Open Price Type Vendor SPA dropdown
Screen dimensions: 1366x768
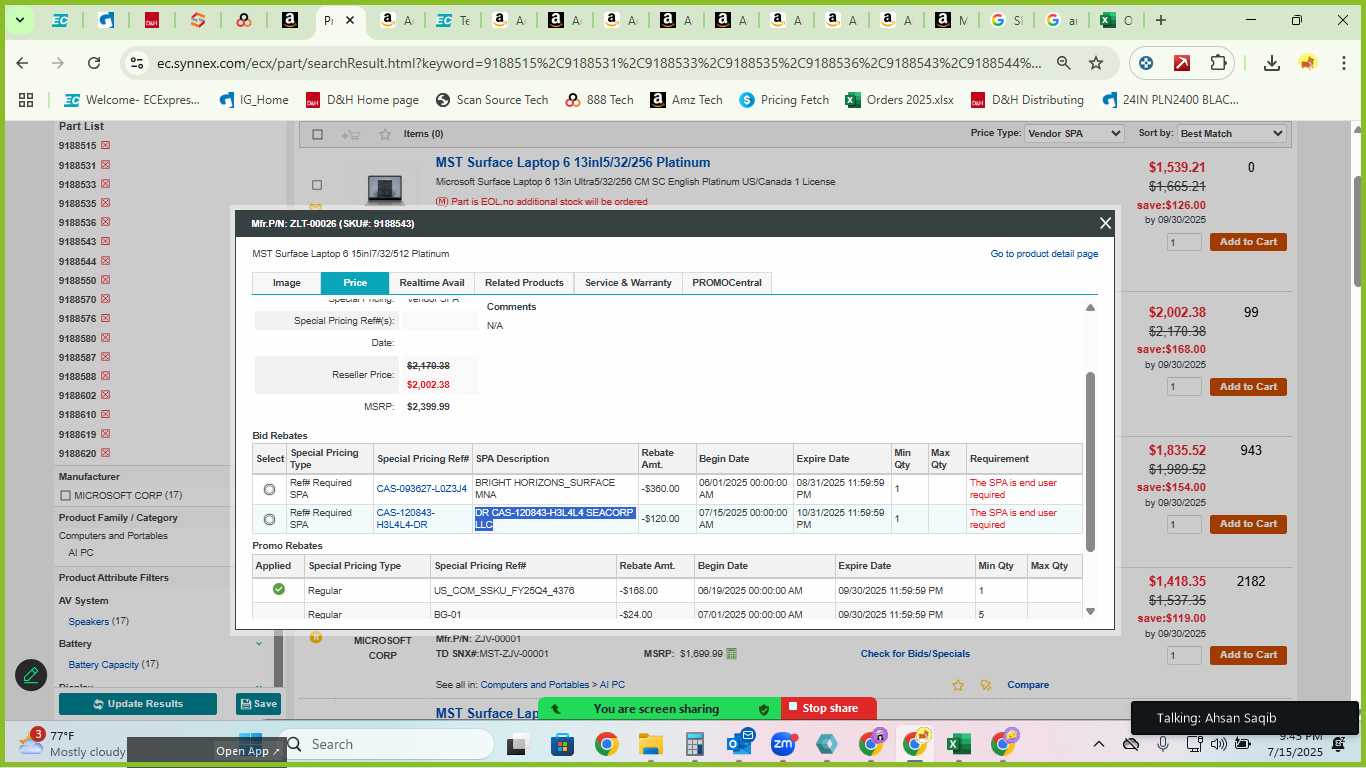(x=1075, y=133)
